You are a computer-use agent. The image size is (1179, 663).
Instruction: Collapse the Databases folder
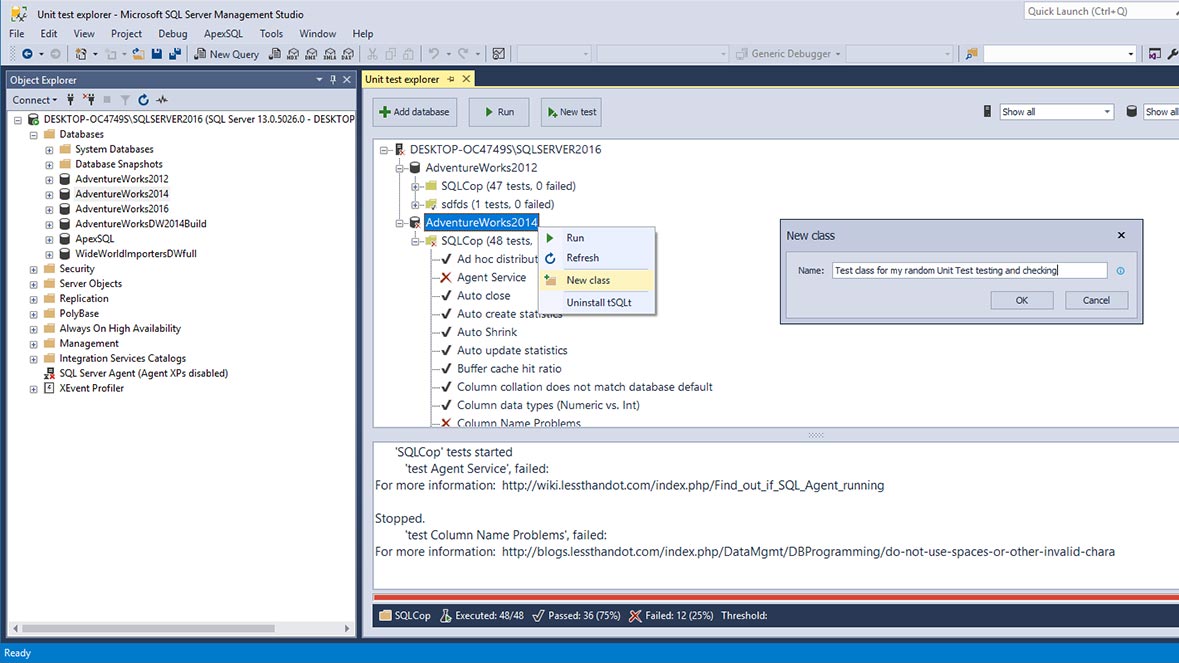pyautogui.click(x=33, y=135)
